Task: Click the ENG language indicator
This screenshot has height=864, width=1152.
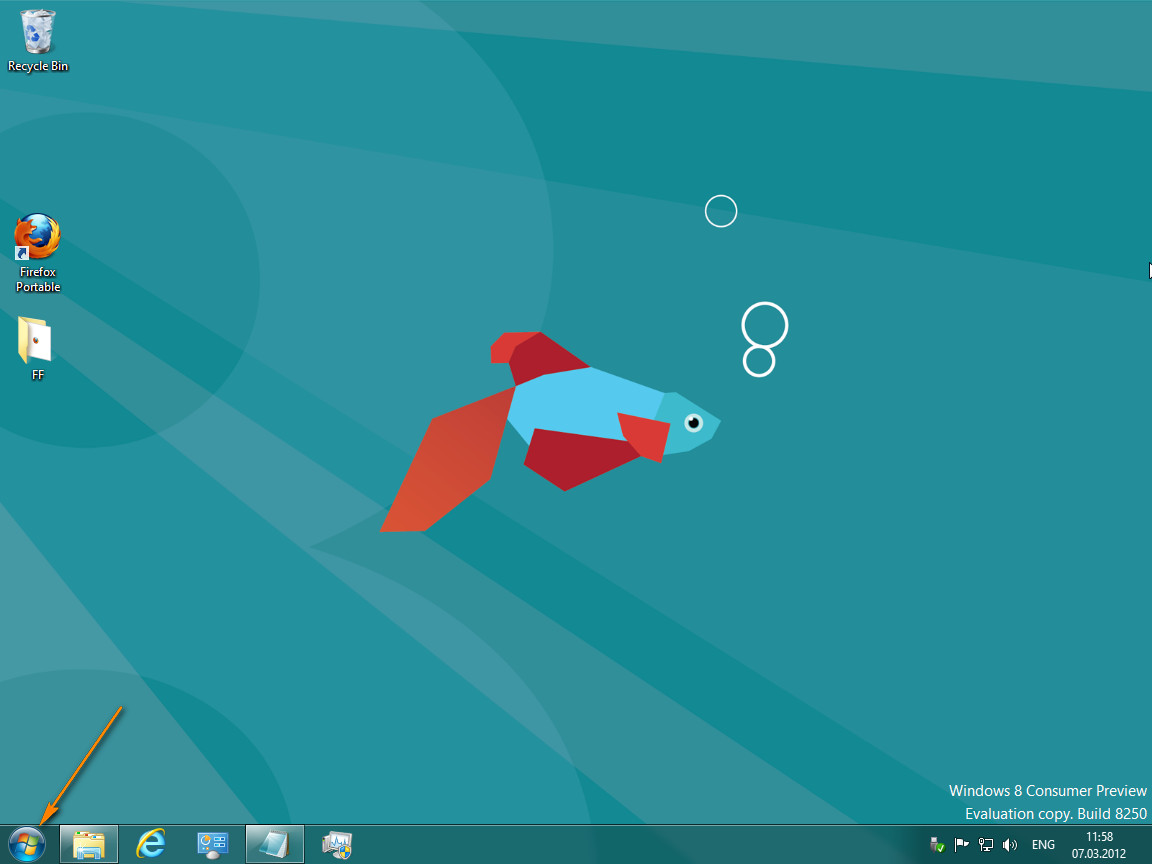Action: click(x=1043, y=845)
